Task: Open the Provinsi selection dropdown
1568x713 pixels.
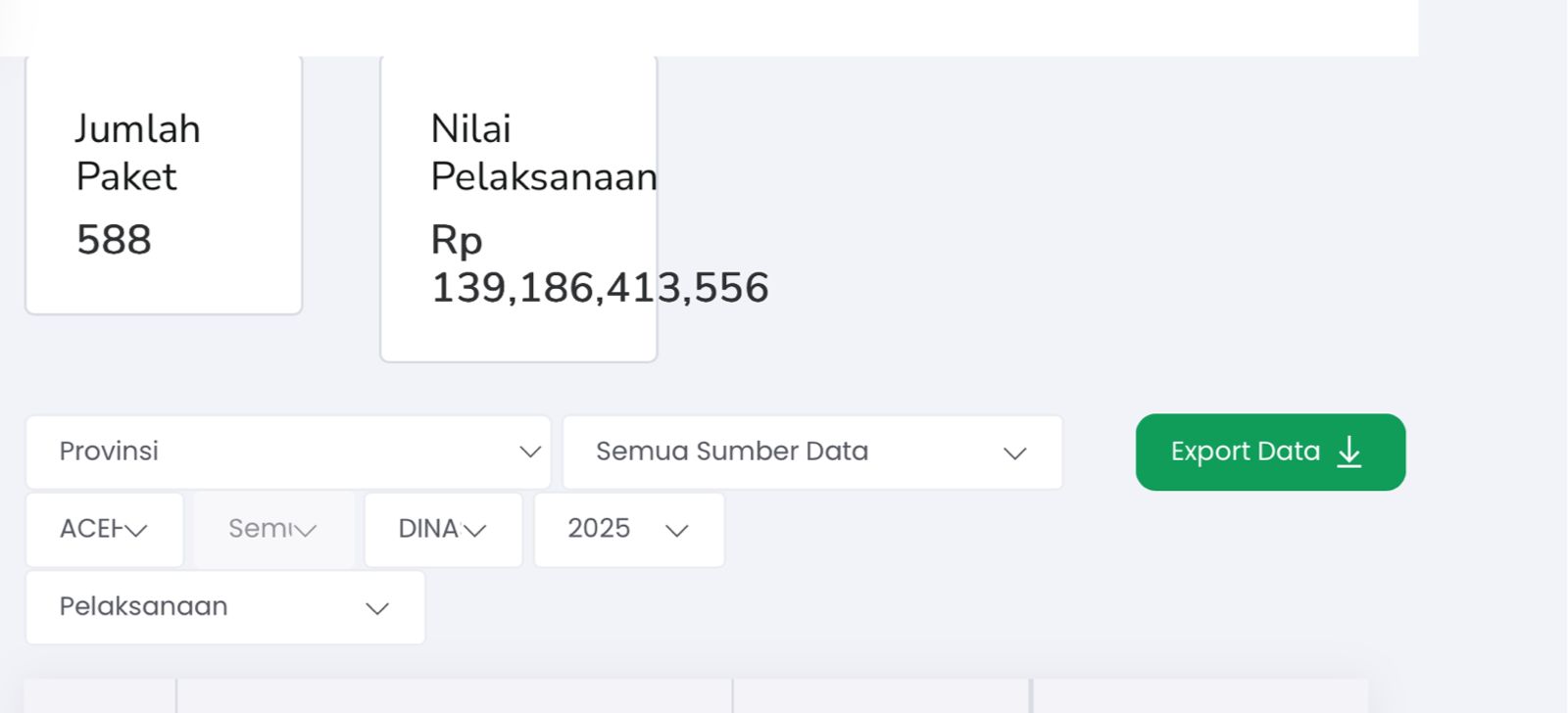Action: 289,452
